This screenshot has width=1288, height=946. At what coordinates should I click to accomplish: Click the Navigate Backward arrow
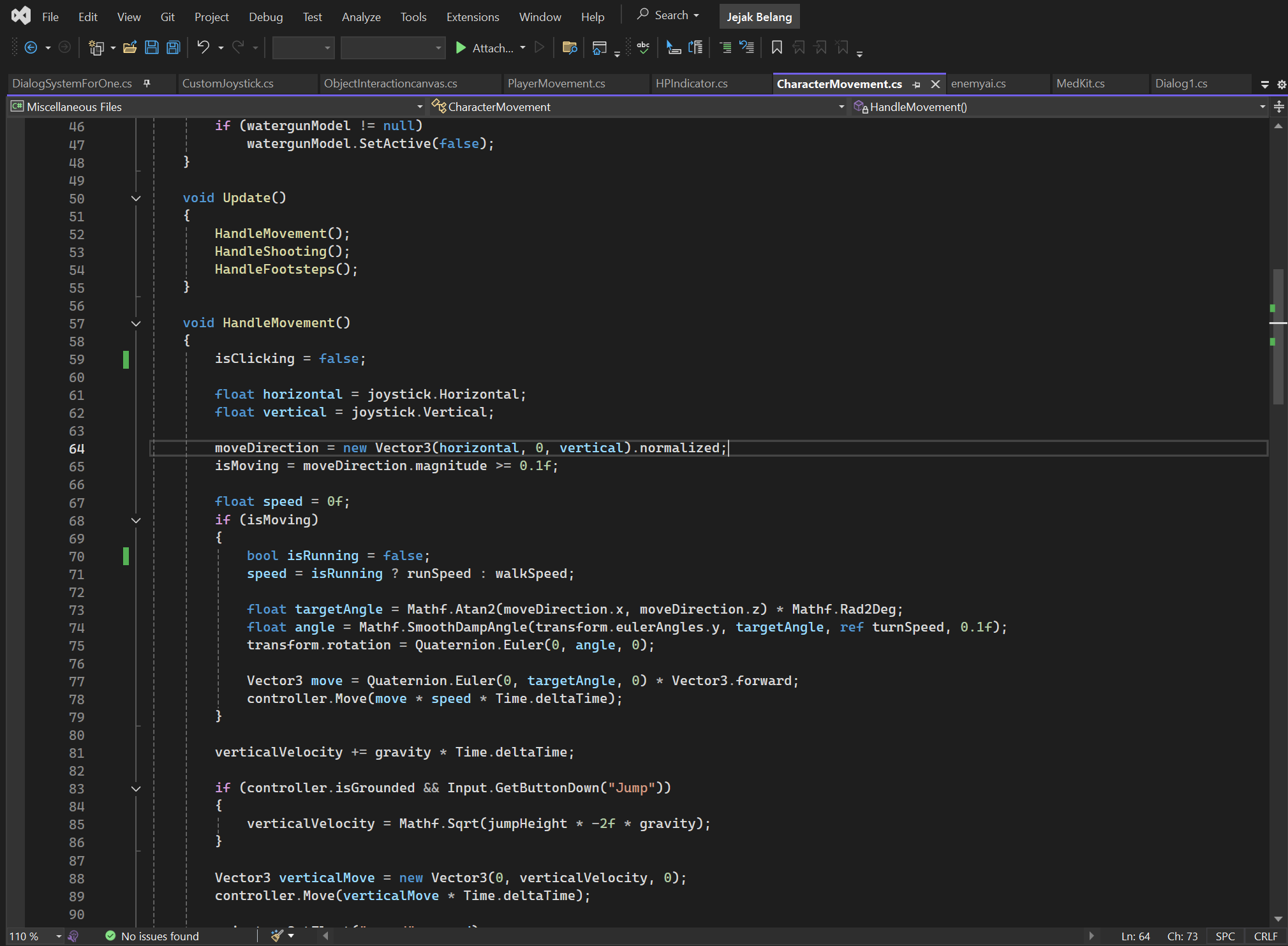coord(31,47)
